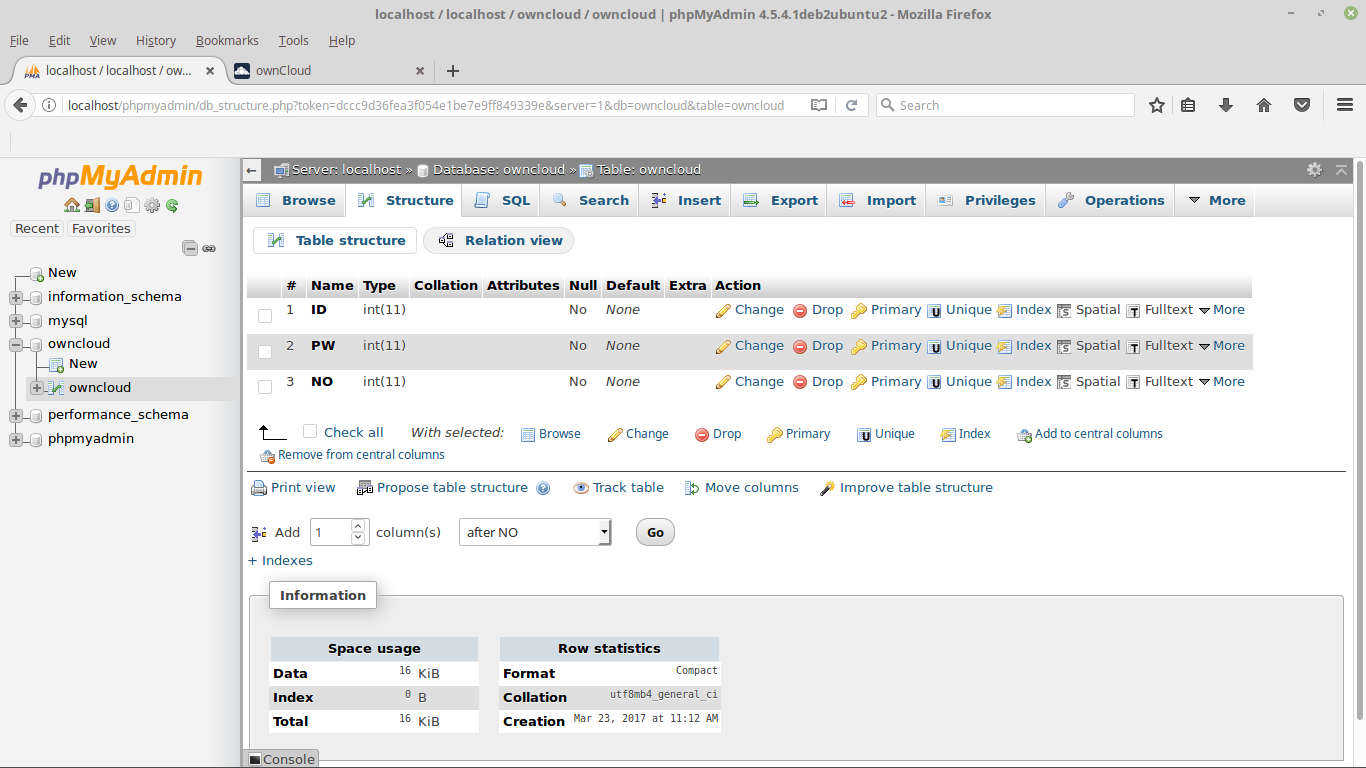
Task: Open Firefox History menu
Action: pyautogui.click(x=155, y=41)
